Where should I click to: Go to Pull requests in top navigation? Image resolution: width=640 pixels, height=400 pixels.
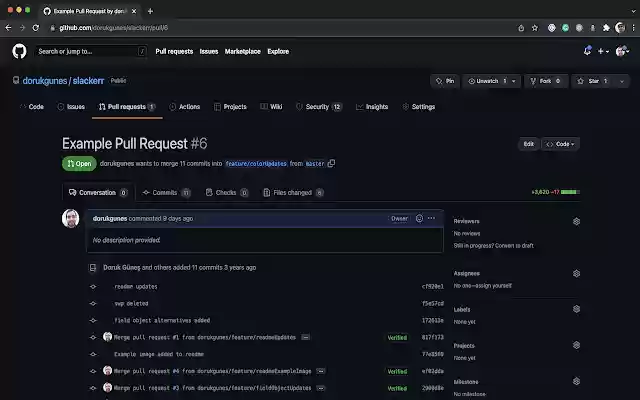174,51
